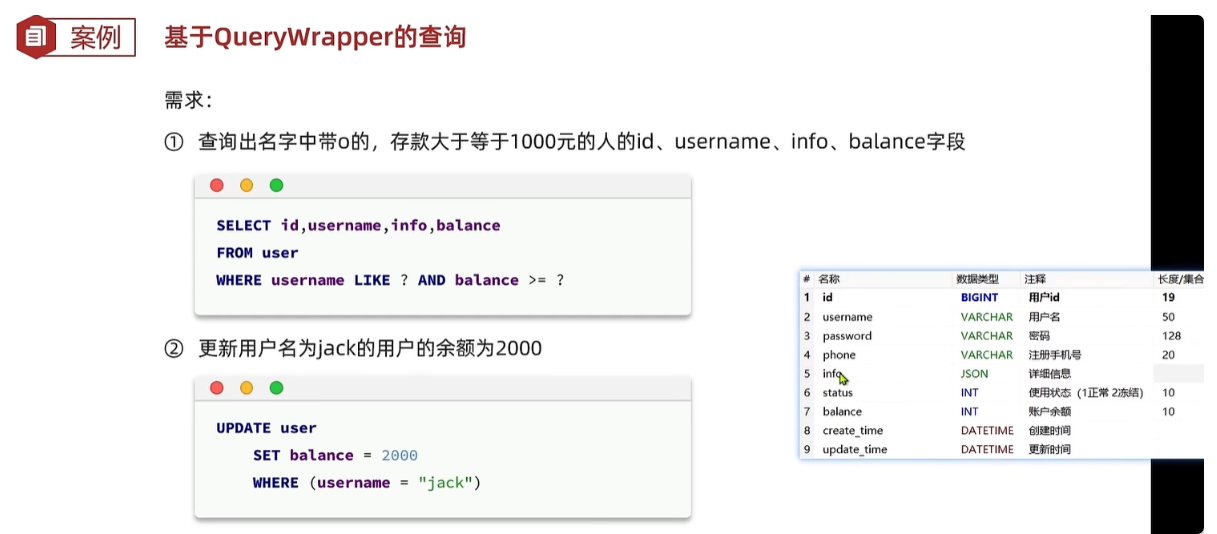Click the 基于QueryWrapper的查询 title
This screenshot has height=534, width=1217.
pos(315,37)
